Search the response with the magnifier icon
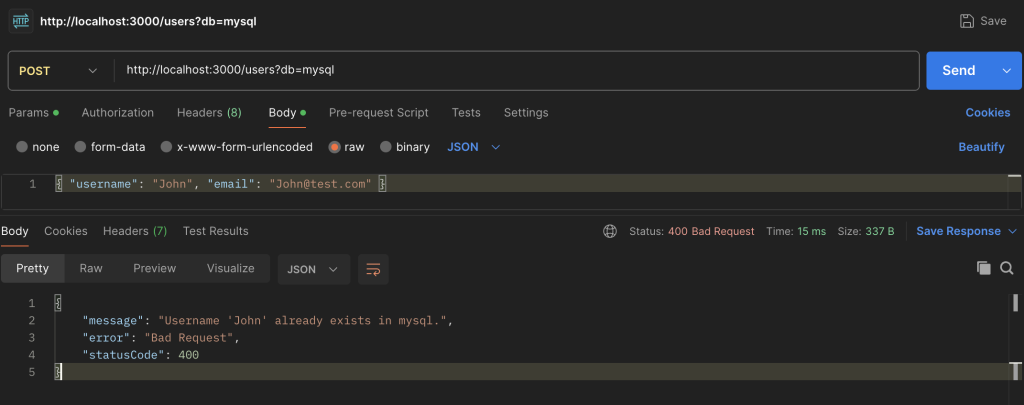The width and height of the screenshot is (1024, 405). tap(1009, 268)
